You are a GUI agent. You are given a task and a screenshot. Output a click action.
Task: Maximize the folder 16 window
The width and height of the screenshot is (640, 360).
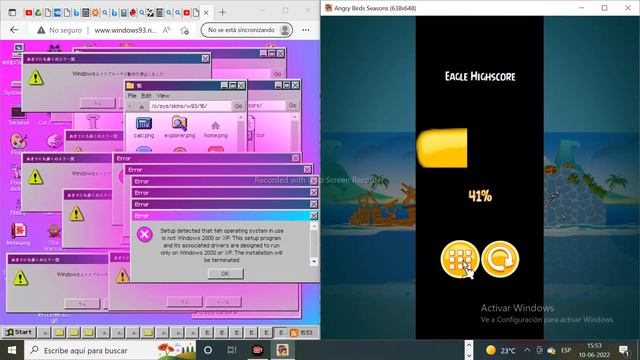pyautogui.click(x=233, y=85)
